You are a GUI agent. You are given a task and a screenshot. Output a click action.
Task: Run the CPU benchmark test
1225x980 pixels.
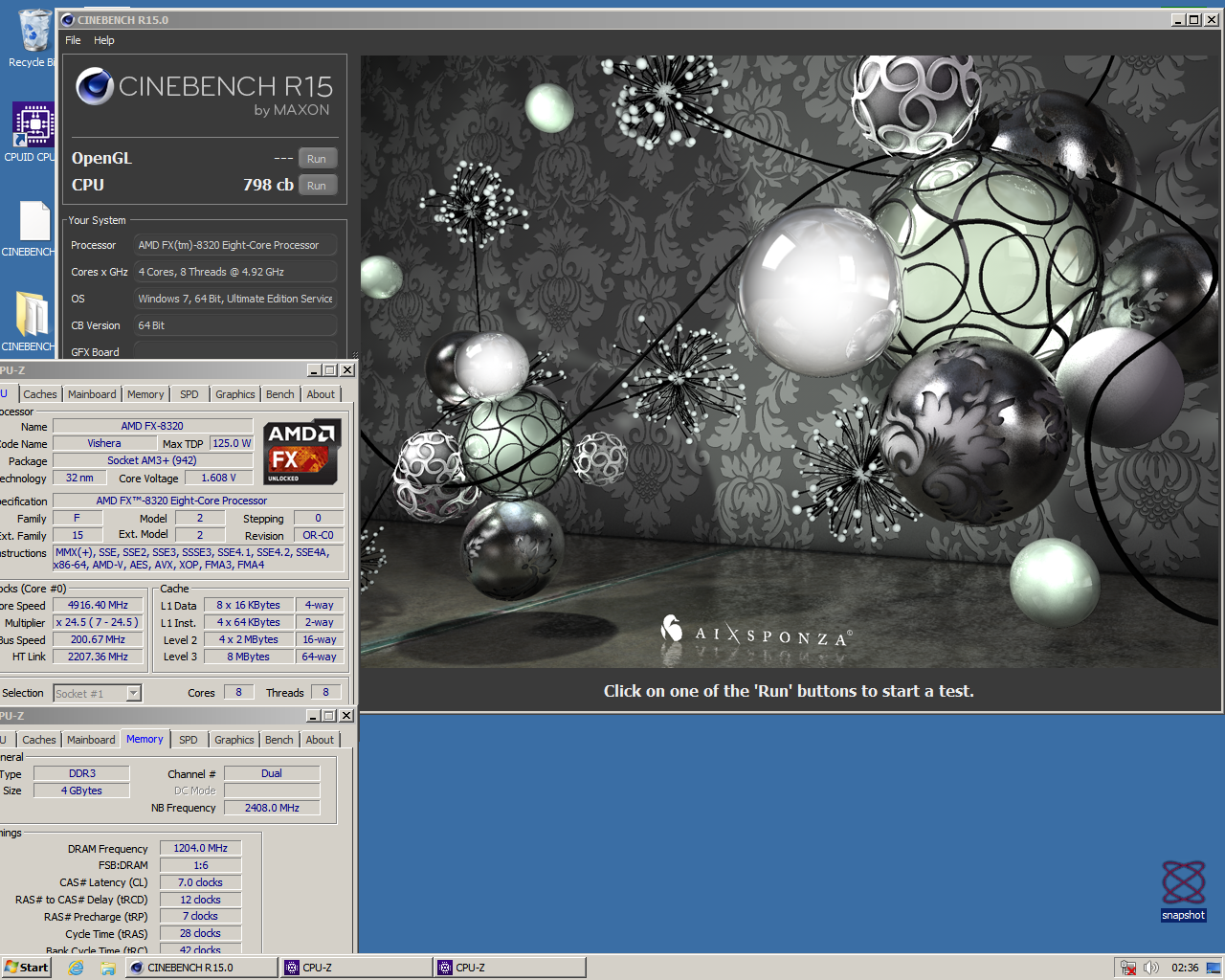tap(317, 186)
